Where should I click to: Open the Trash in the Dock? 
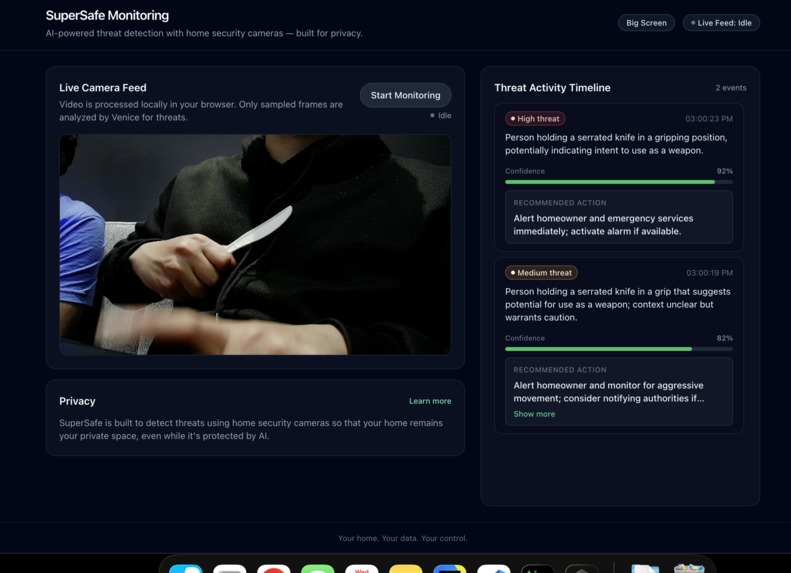click(689, 568)
